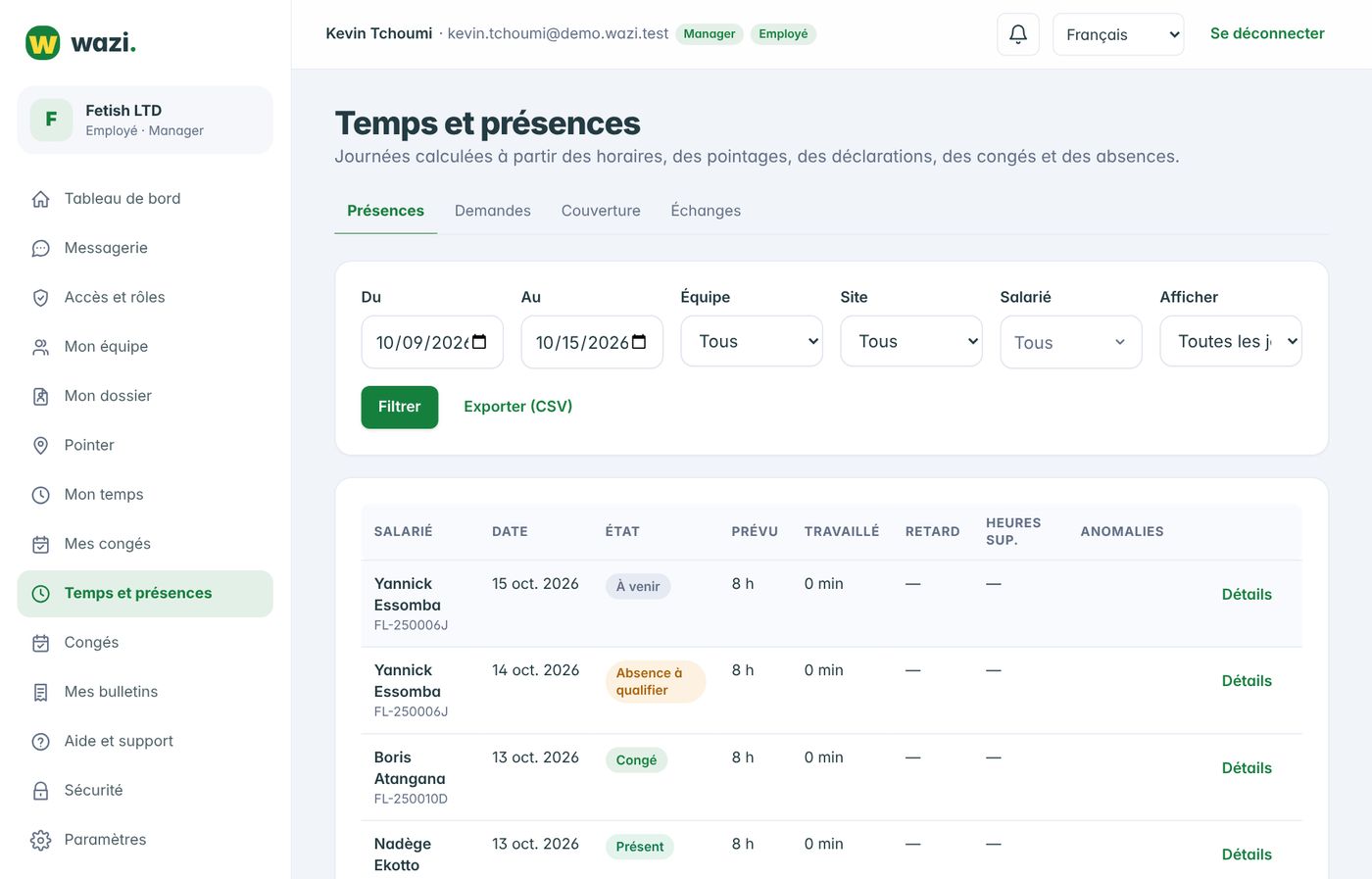The image size is (1372, 879).
Task: Switch to the Présences tab
Action: pos(386,211)
